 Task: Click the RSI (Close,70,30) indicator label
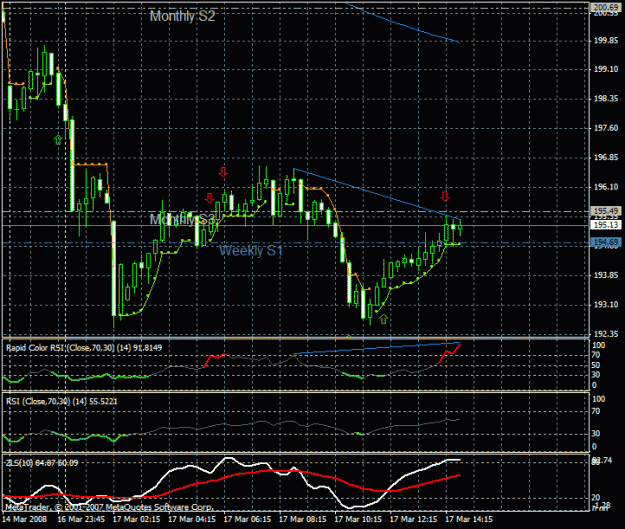pyautogui.click(x=62, y=401)
